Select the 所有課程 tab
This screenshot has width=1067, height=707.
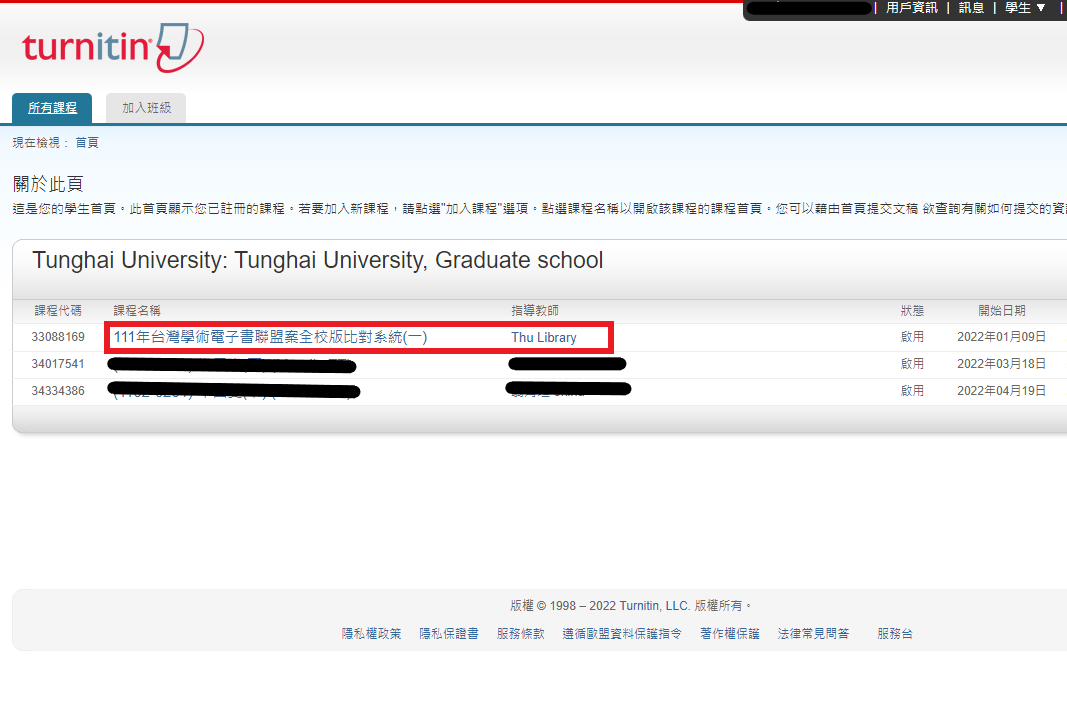coord(51,107)
